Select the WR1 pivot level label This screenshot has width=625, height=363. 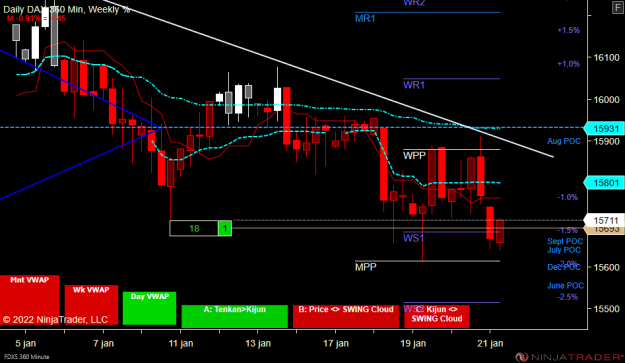click(414, 85)
